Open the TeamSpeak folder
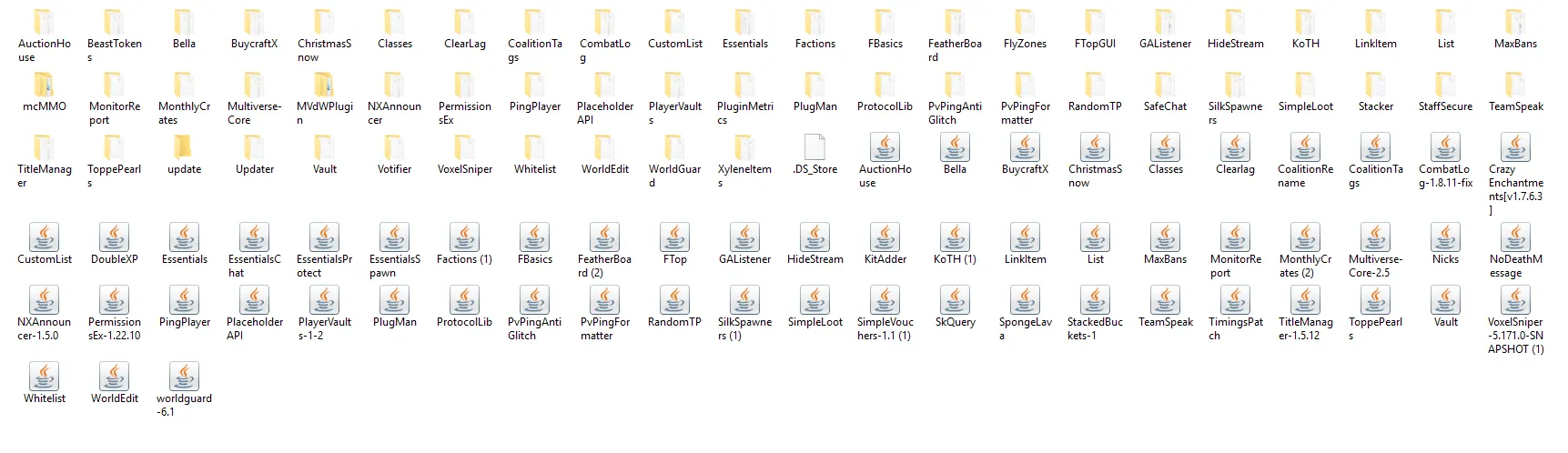Image resolution: width=1568 pixels, height=453 pixels. coord(1515,91)
